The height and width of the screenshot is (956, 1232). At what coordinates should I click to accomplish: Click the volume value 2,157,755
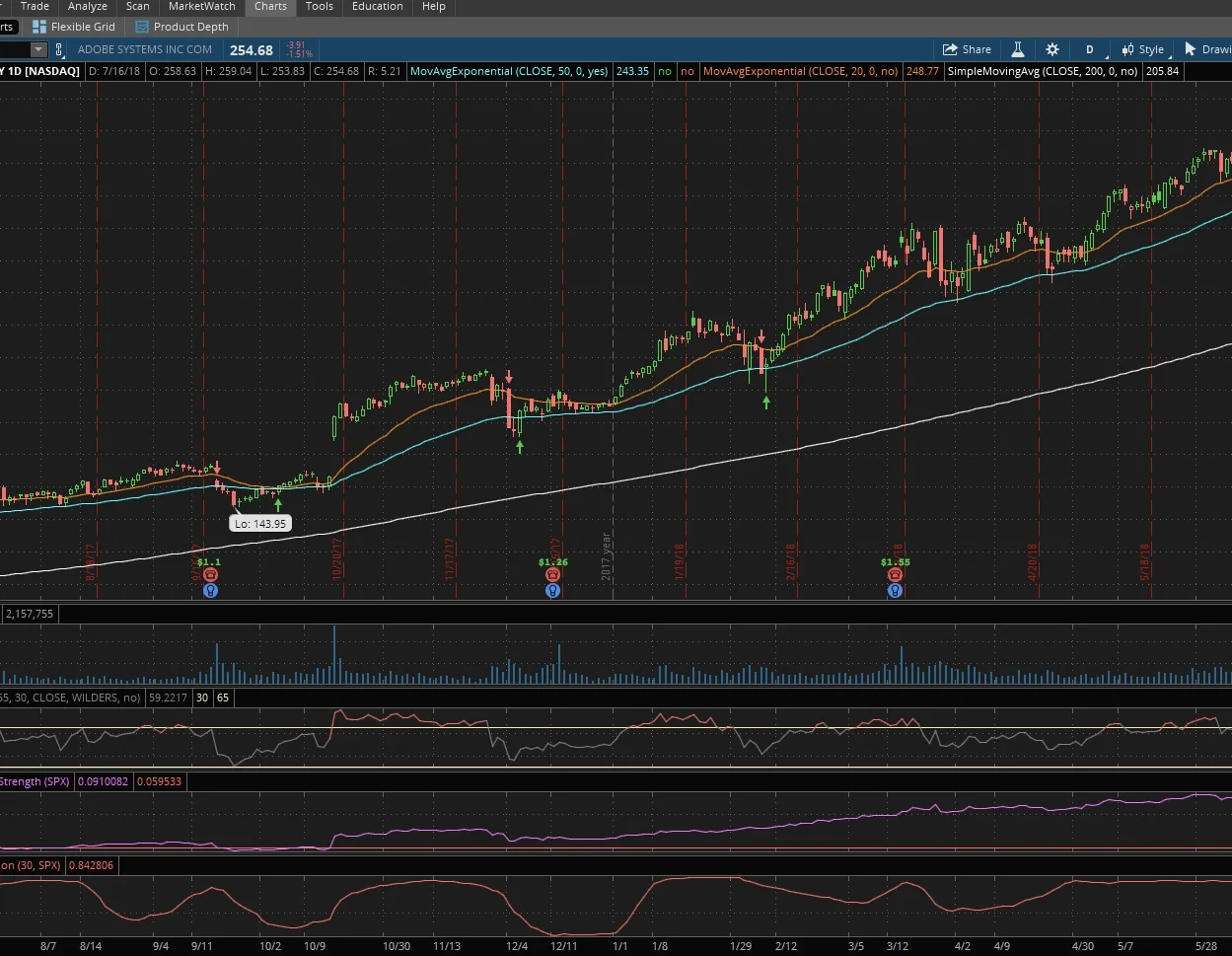coord(31,614)
